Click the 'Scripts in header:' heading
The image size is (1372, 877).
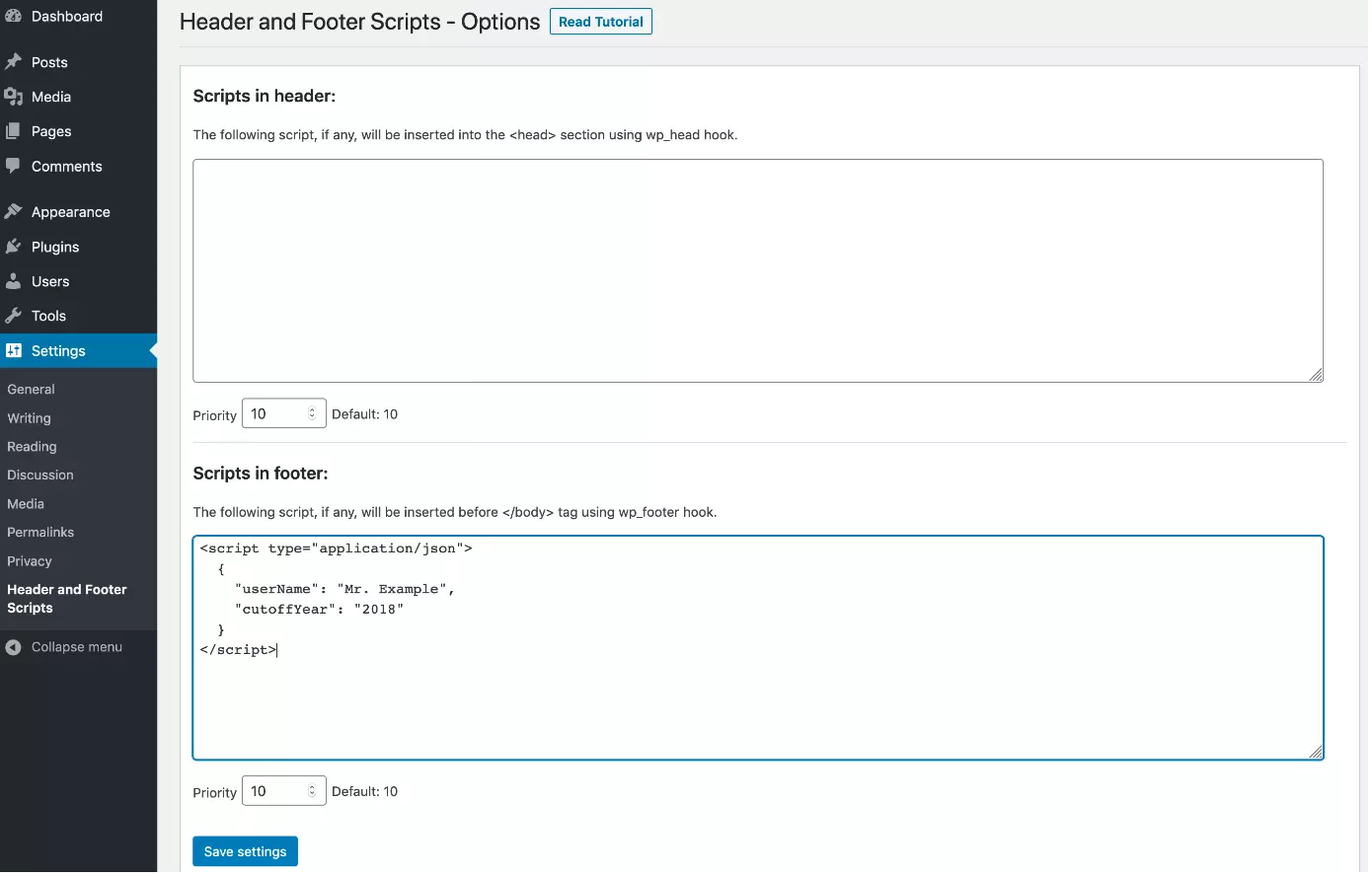(265, 96)
